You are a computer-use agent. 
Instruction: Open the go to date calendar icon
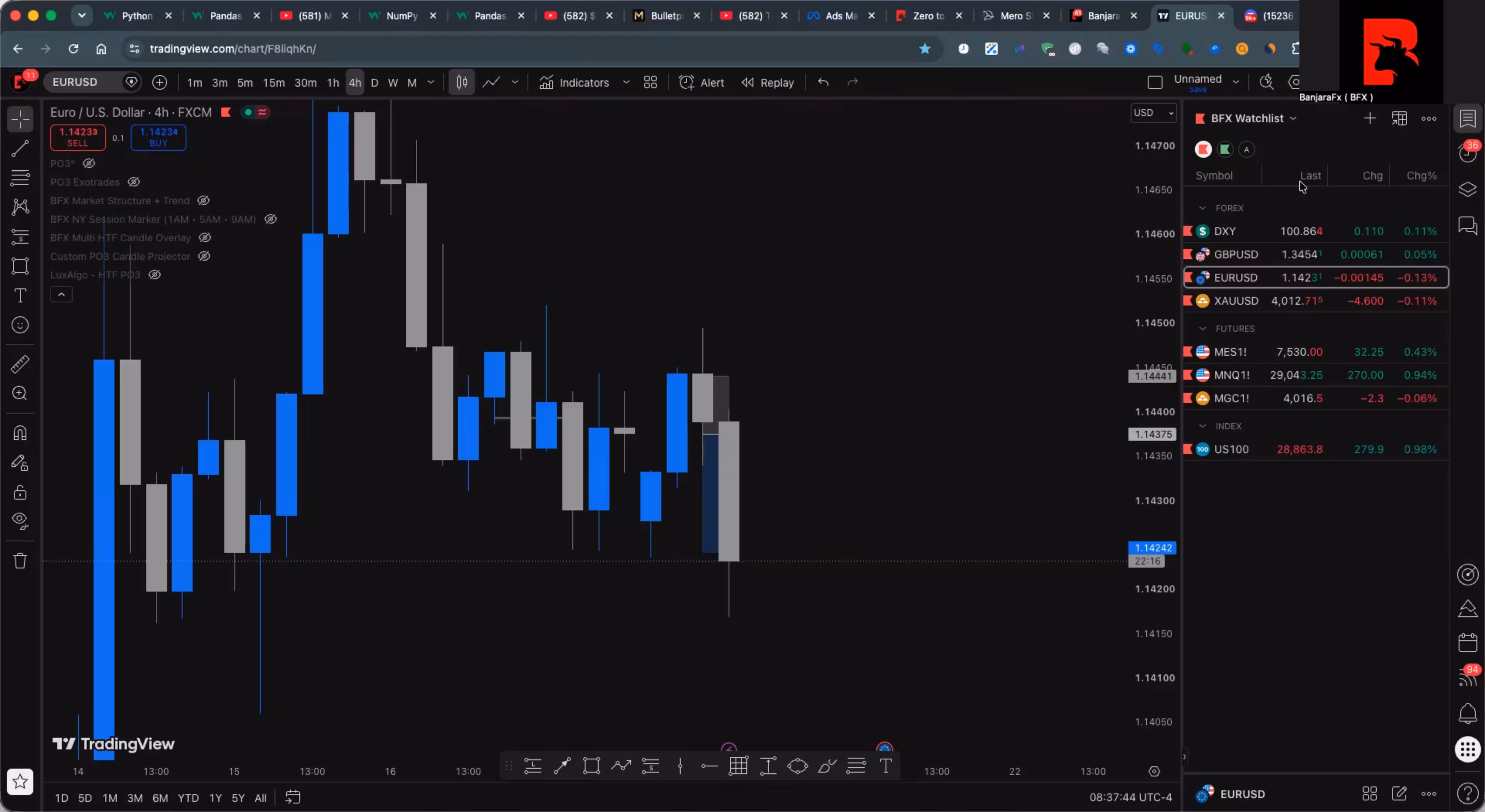(293, 798)
